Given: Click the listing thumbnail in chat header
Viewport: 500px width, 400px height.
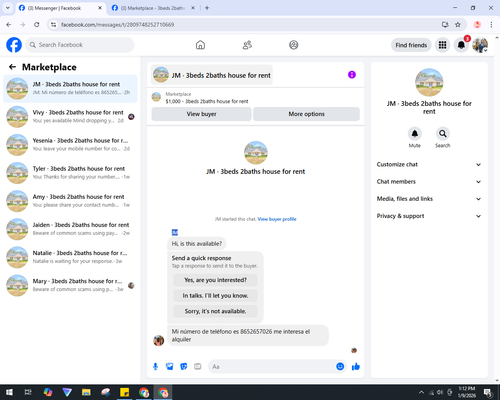Looking at the screenshot, I should tap(161, 75).
